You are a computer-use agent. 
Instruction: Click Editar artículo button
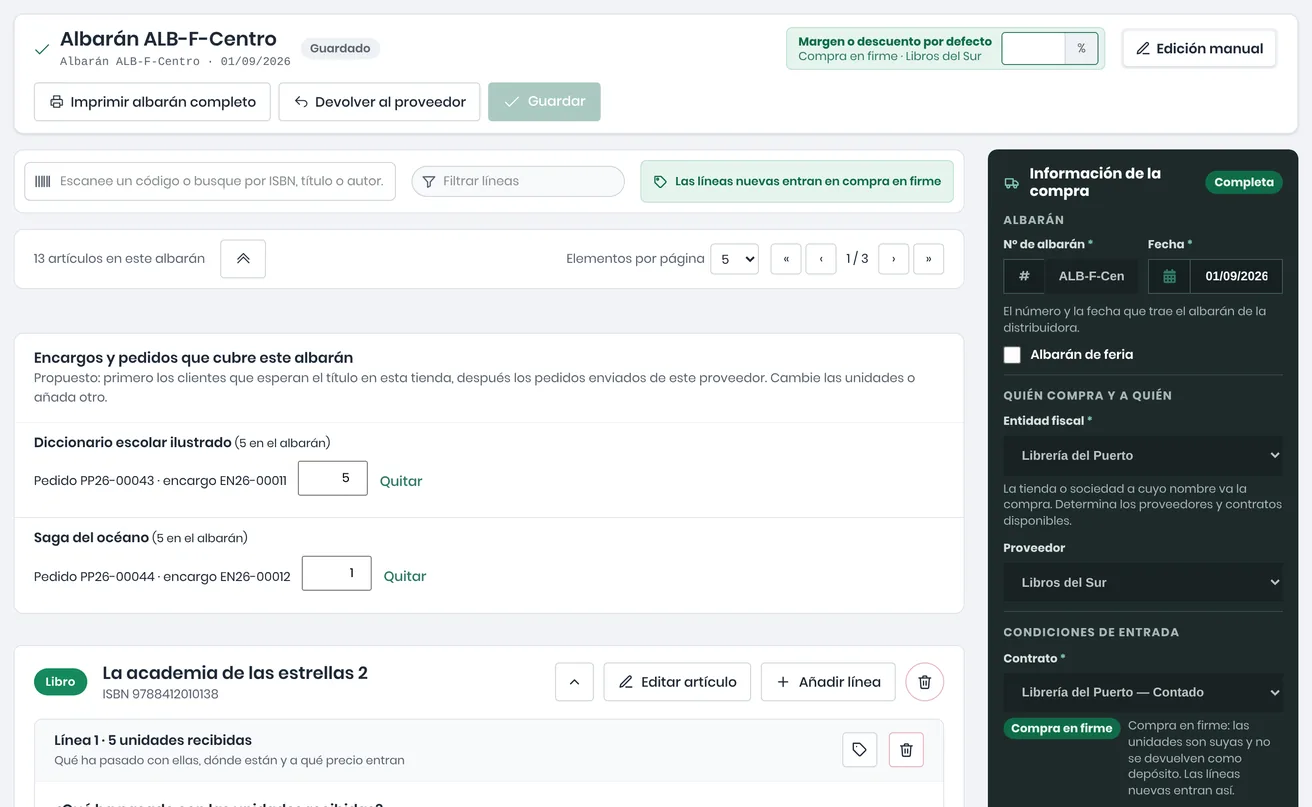pyautogui.click(x=677, y=682)
